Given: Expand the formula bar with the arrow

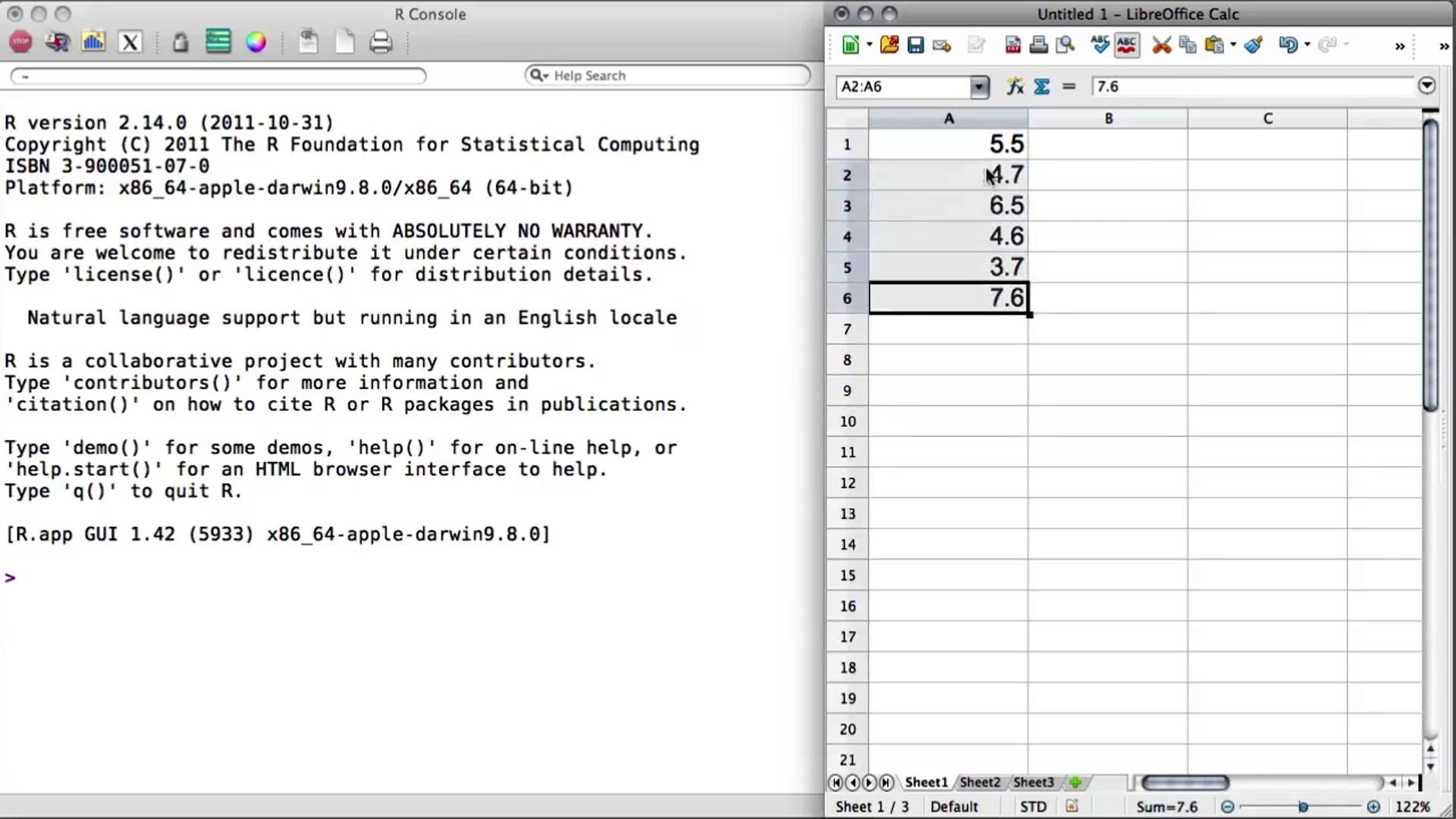Looking at the screenshot, I should coord(1426,86).
